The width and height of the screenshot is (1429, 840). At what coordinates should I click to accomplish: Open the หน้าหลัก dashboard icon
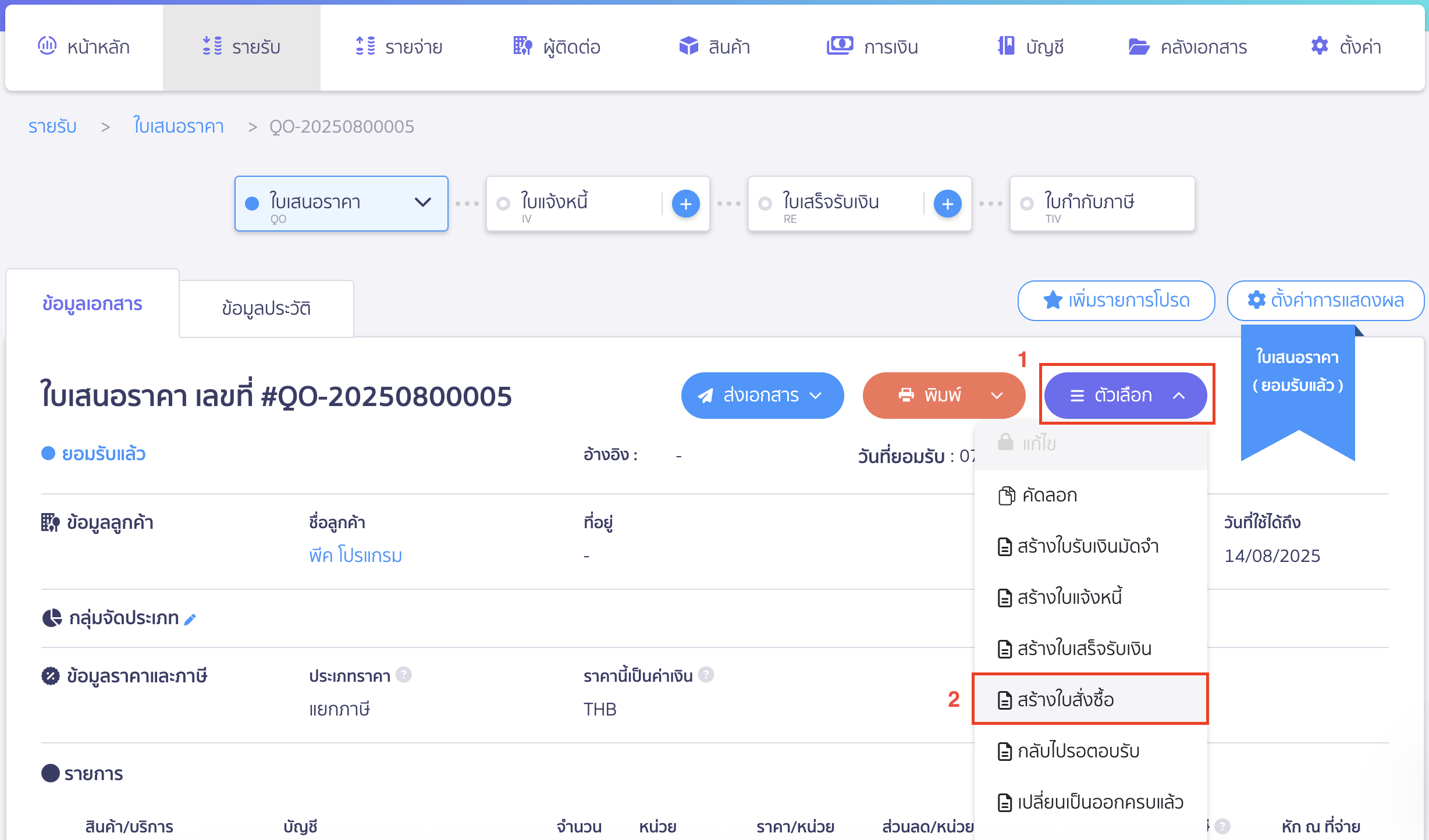click(47, 45)
